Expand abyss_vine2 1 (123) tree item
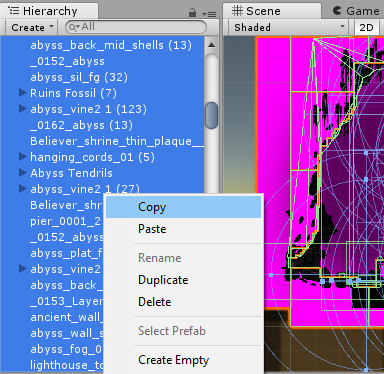384x374 pixels. coord(22,109)
